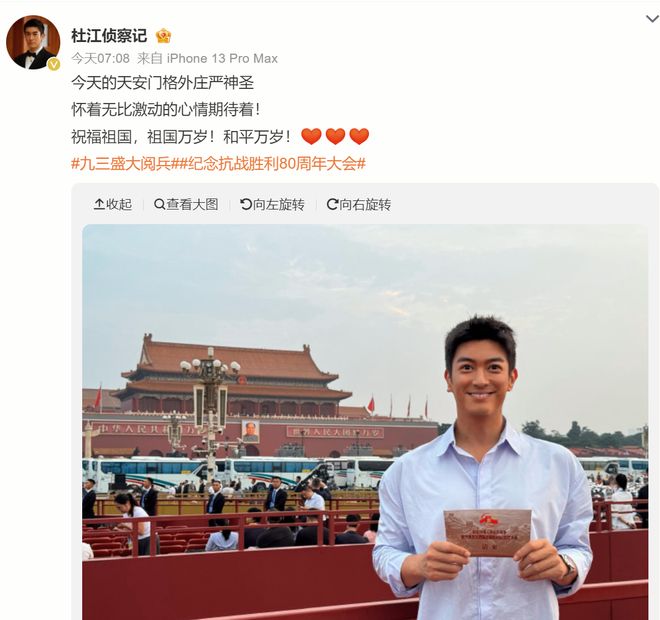Click the yellow verified V badge

53,64
